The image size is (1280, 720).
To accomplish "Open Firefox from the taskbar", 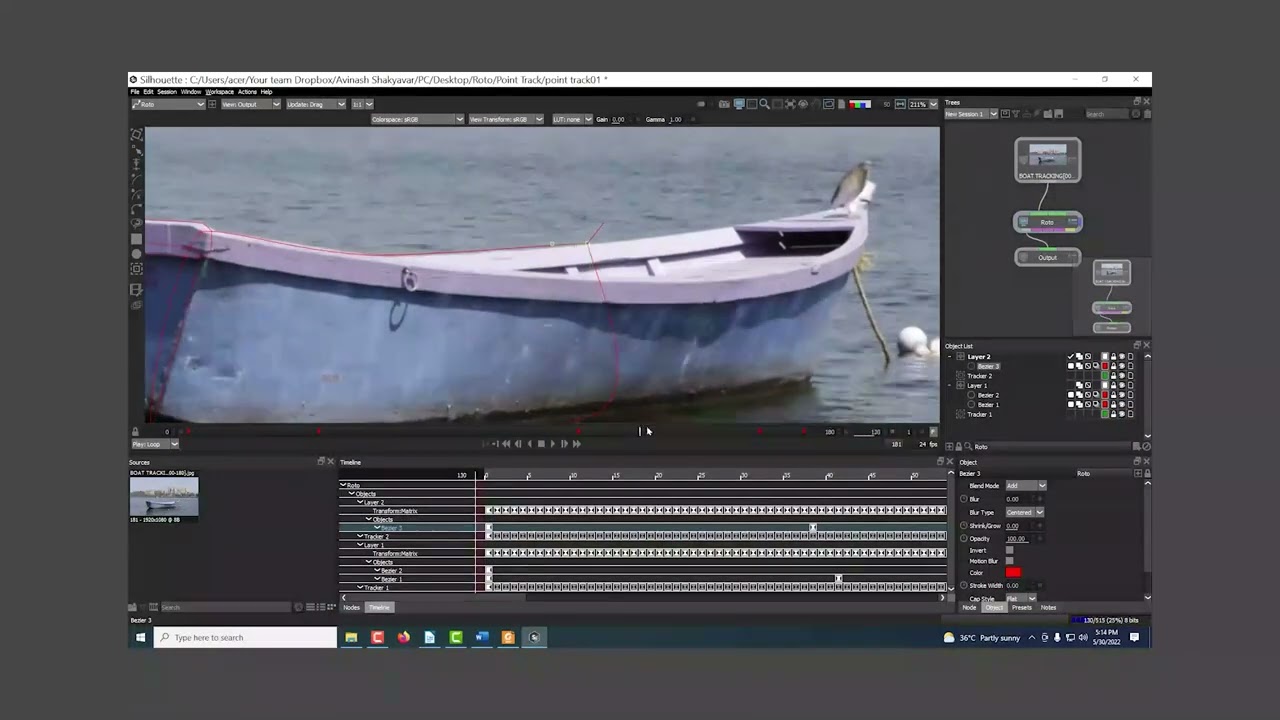I will tap(403, 637).
